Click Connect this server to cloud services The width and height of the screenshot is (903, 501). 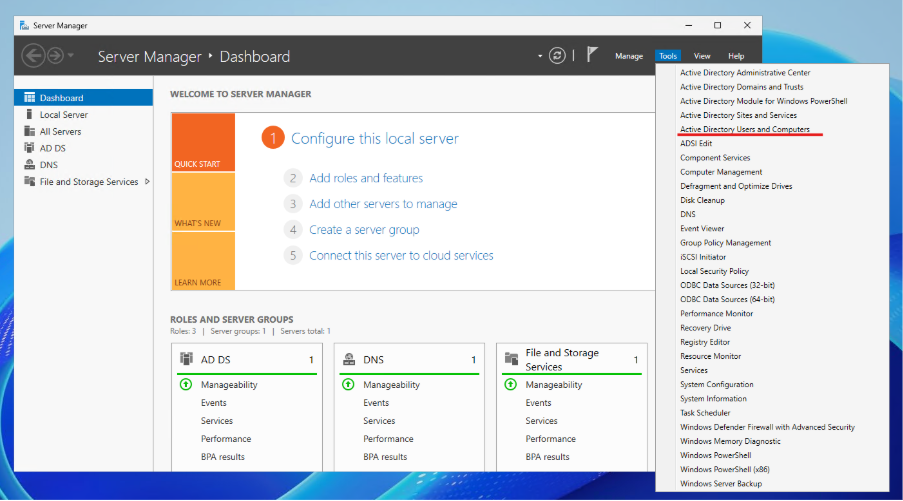tap(401, 256)
